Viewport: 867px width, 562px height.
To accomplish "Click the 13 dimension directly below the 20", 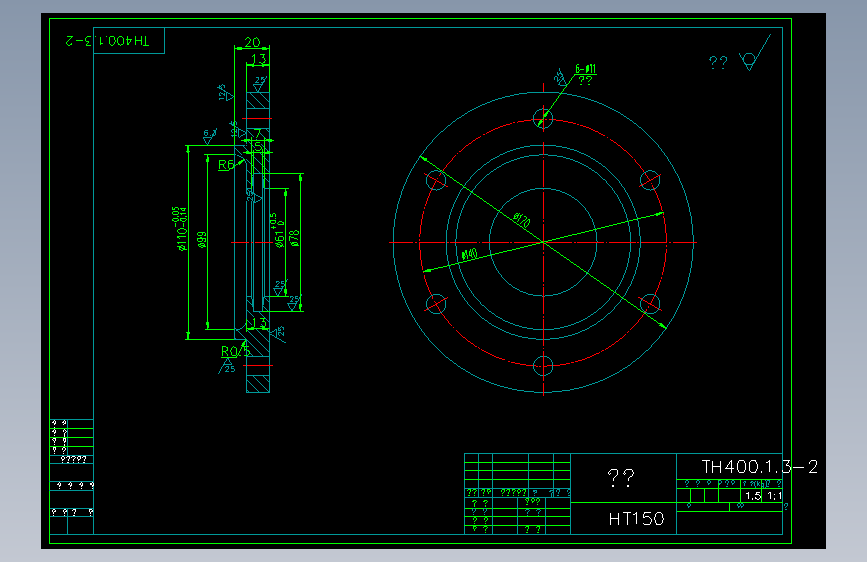I will (259, 58).
